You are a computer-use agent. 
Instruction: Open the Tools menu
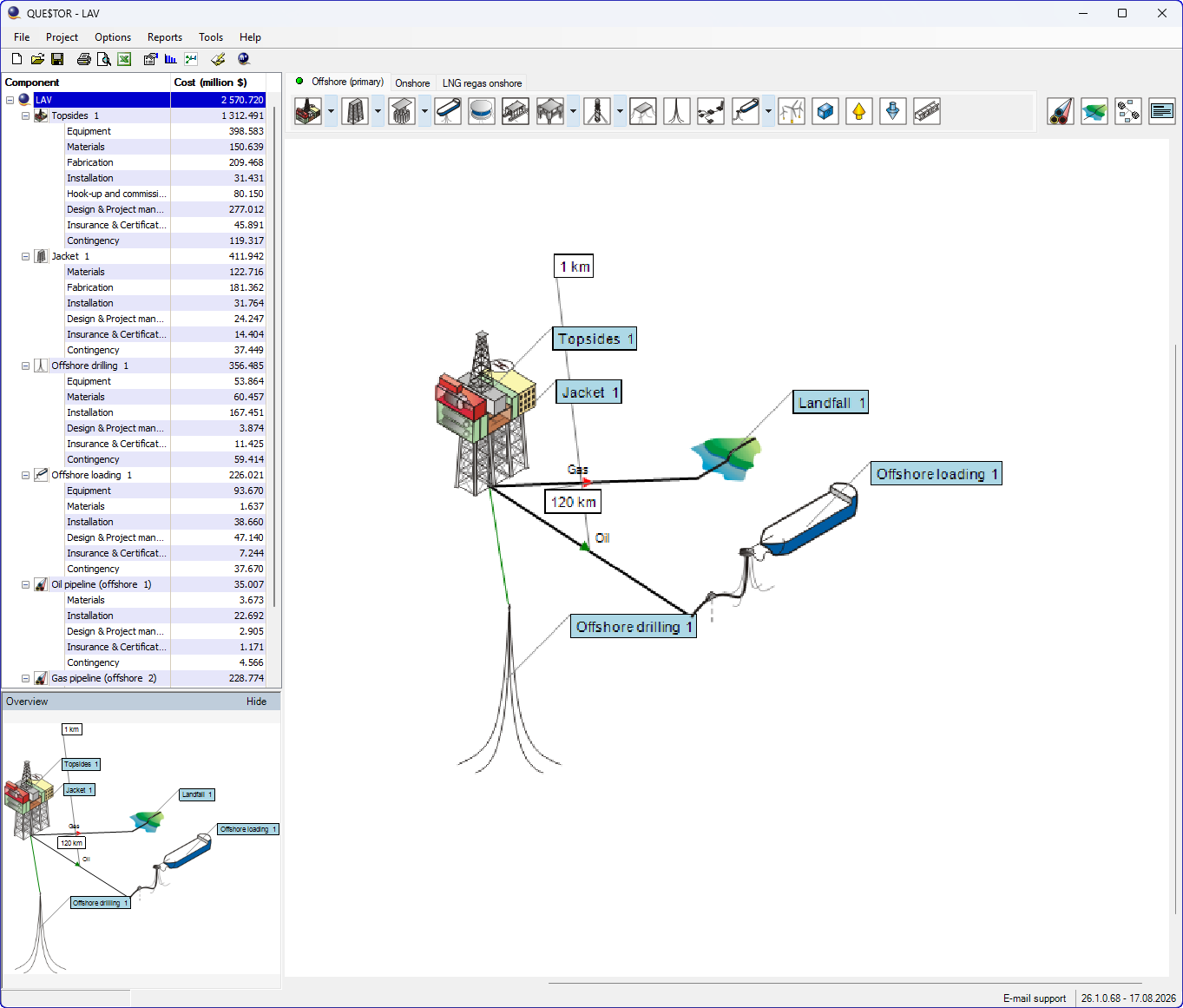tap(211, 37)
